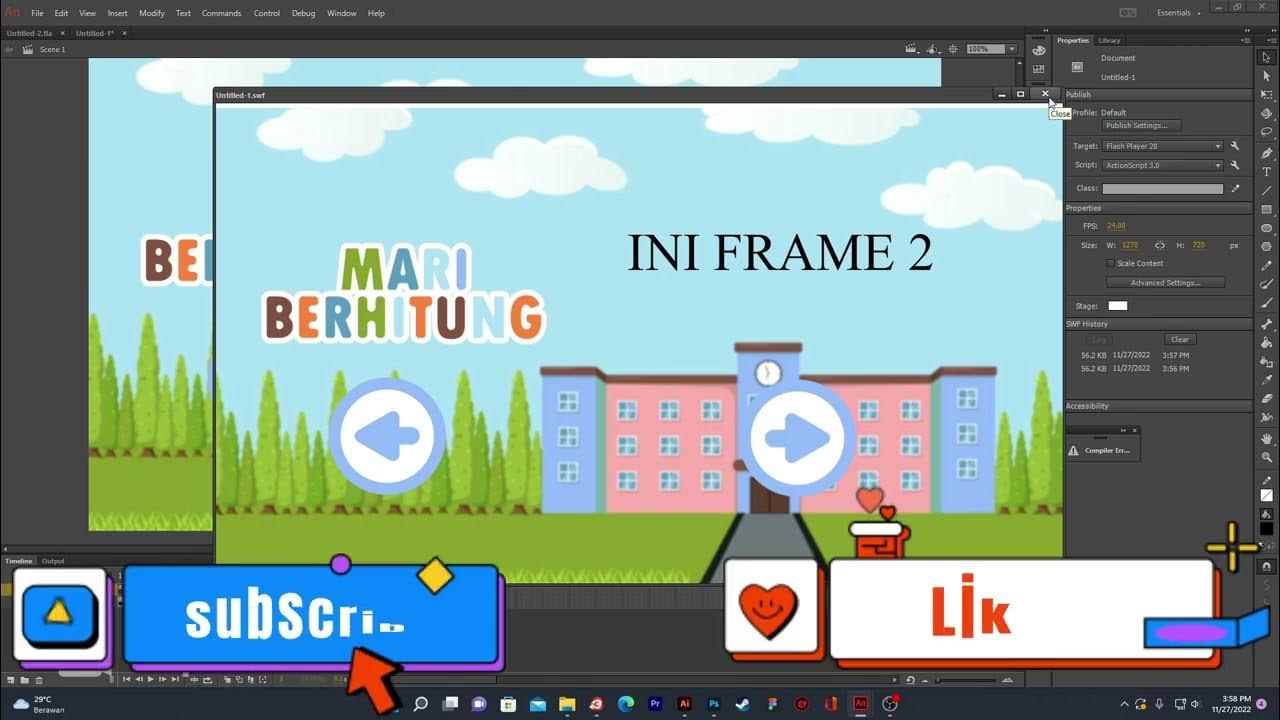The height and width of the screenshot is (720, 1280).
Task: Open Photoshop from the taskbar
Action: [x=714, y=704]
